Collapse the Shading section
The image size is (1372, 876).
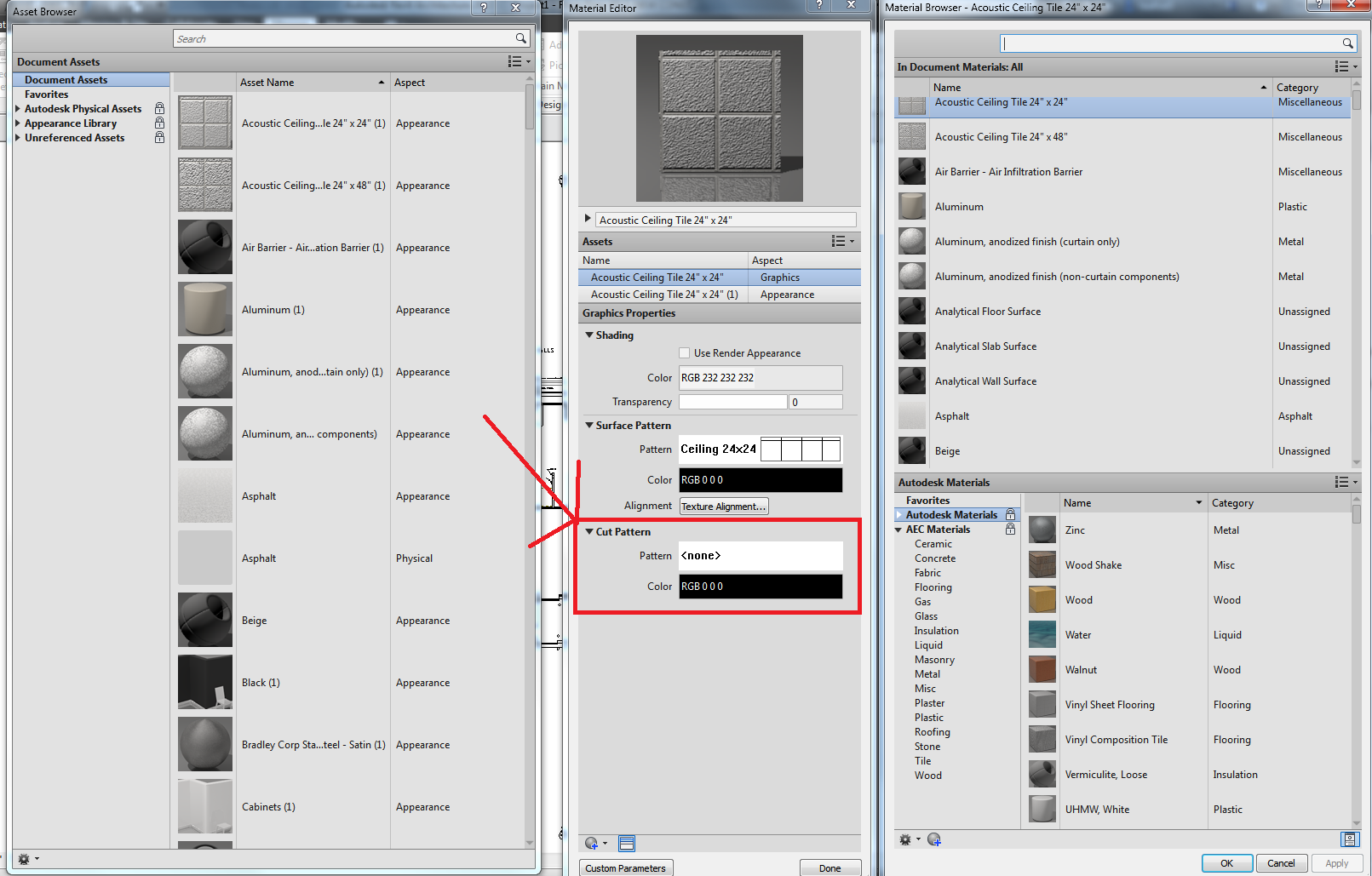(589, 335)
